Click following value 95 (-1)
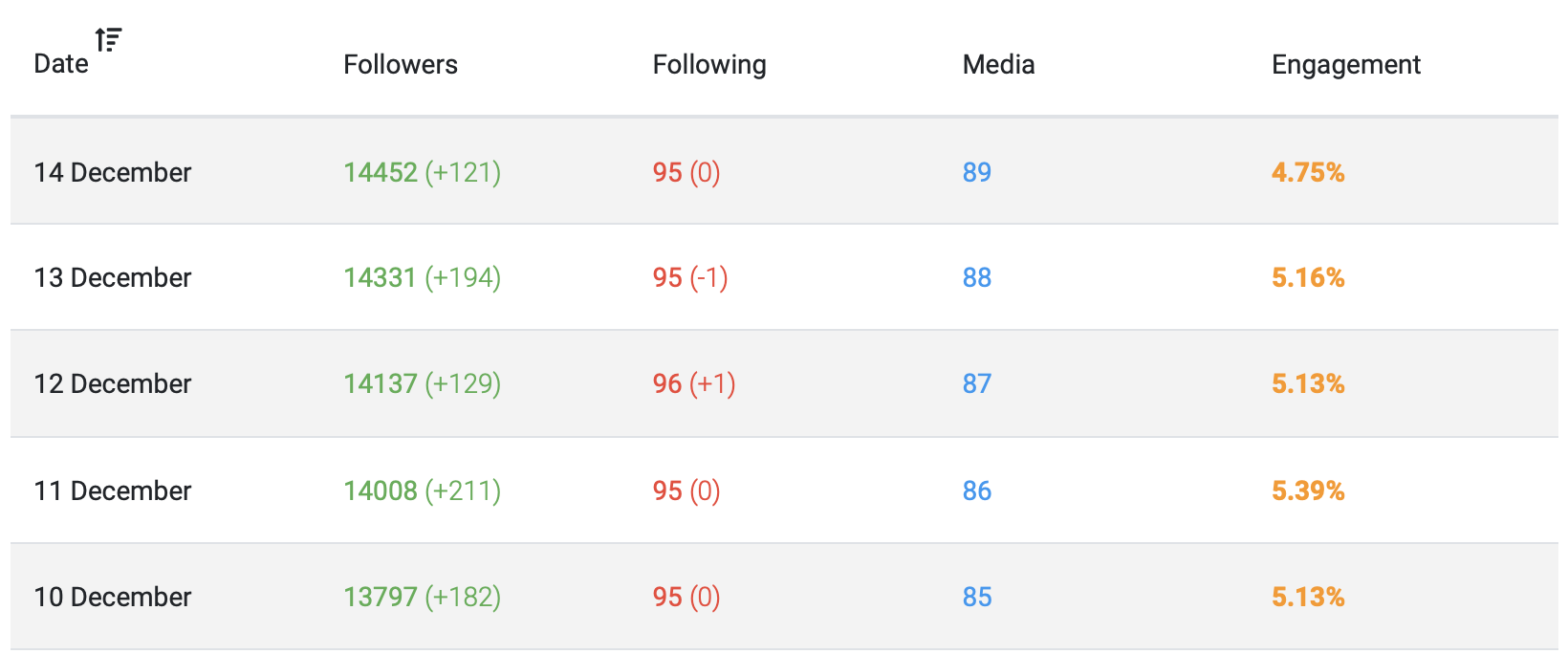Screen dimensions: 1568x654 690,277
